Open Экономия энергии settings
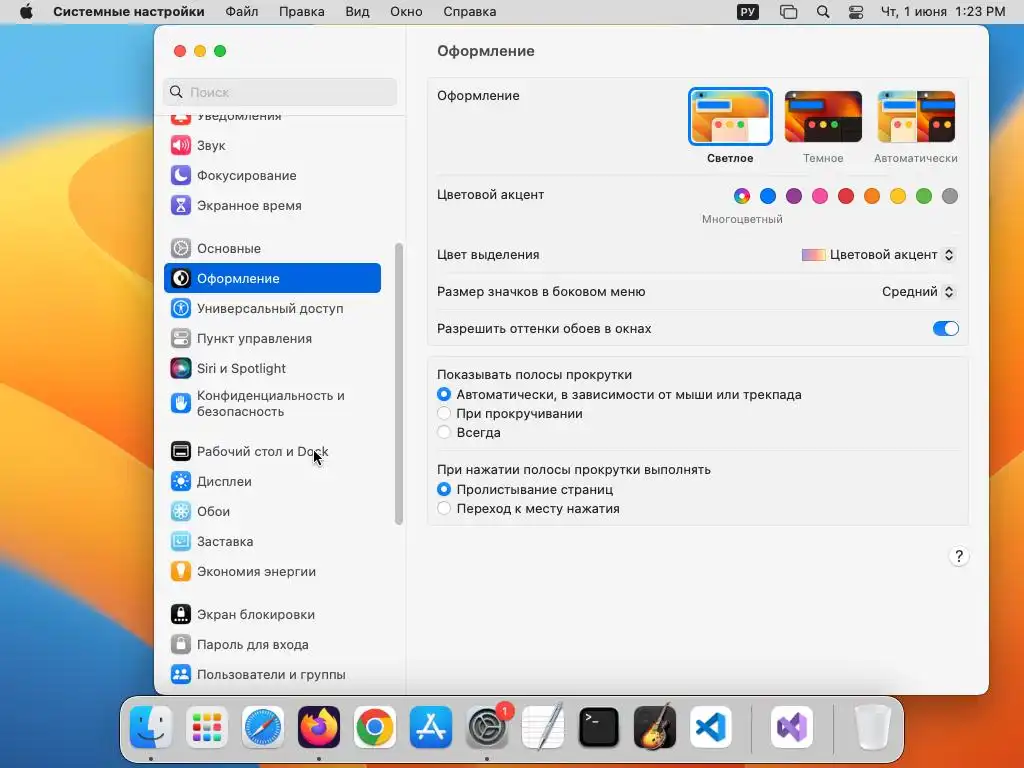This screenshot has width=1024, height=768. click(272, 571)
